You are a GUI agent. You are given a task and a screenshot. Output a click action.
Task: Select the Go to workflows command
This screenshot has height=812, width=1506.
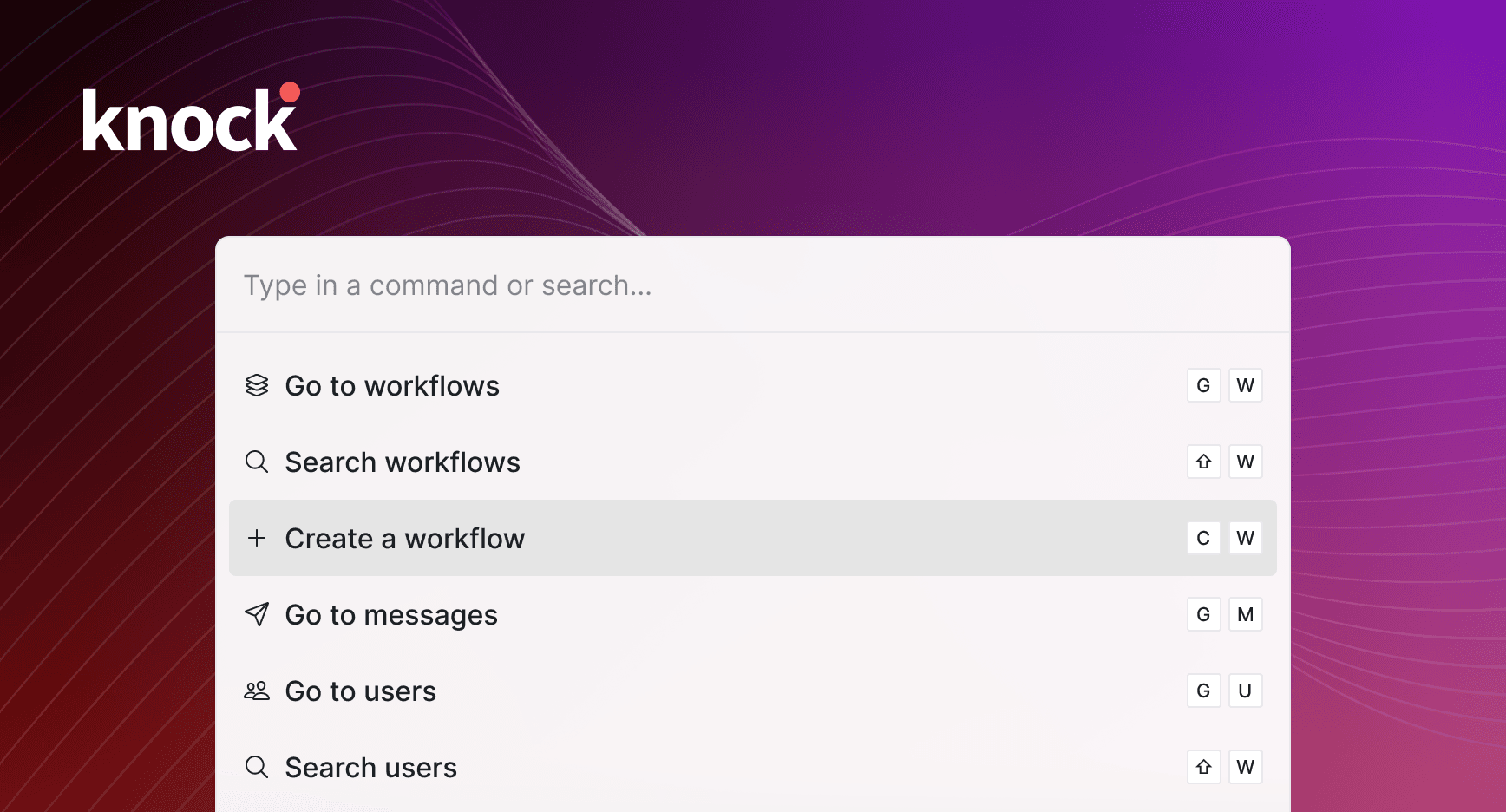coord(392,386)
